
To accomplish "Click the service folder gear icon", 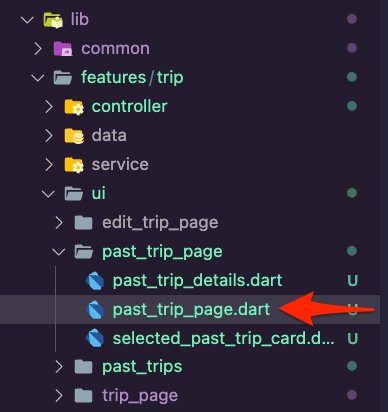I will pos(74,165).
